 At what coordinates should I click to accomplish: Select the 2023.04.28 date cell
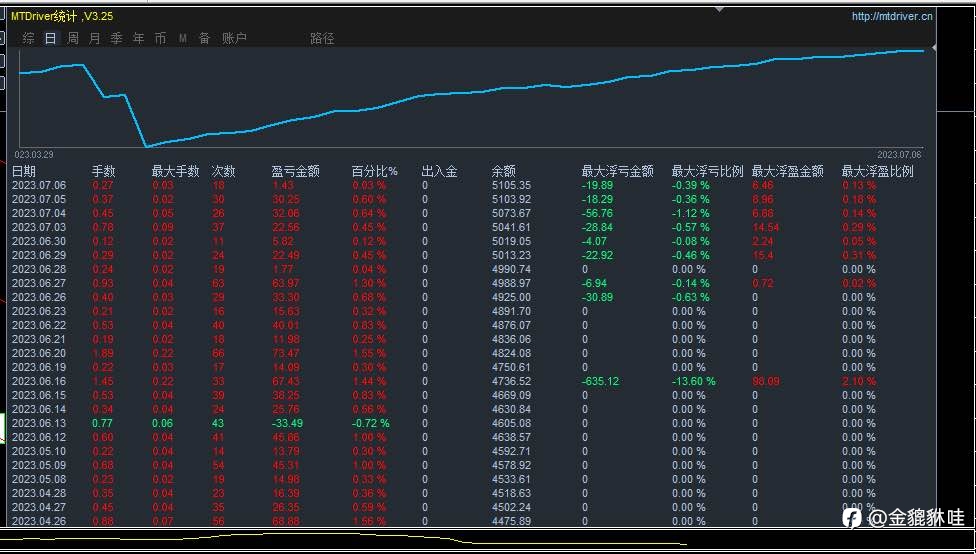[x=39, y=493]
